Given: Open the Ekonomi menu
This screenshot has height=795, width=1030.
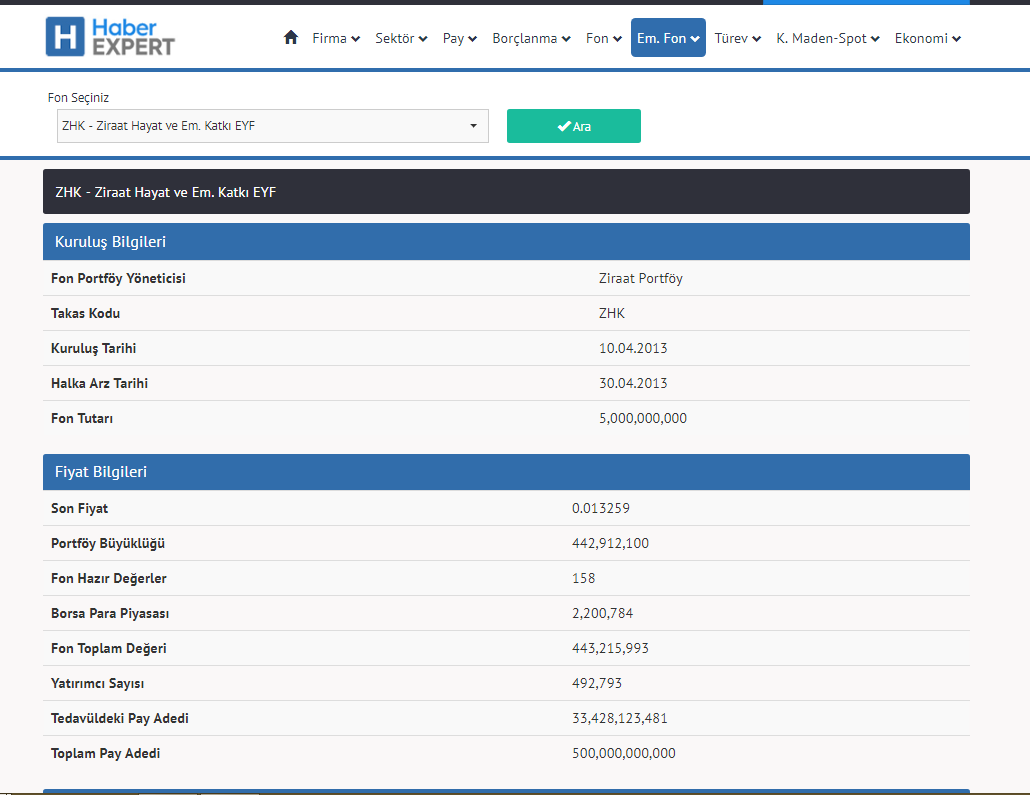Looking at the screenshot, I should 927,38.
